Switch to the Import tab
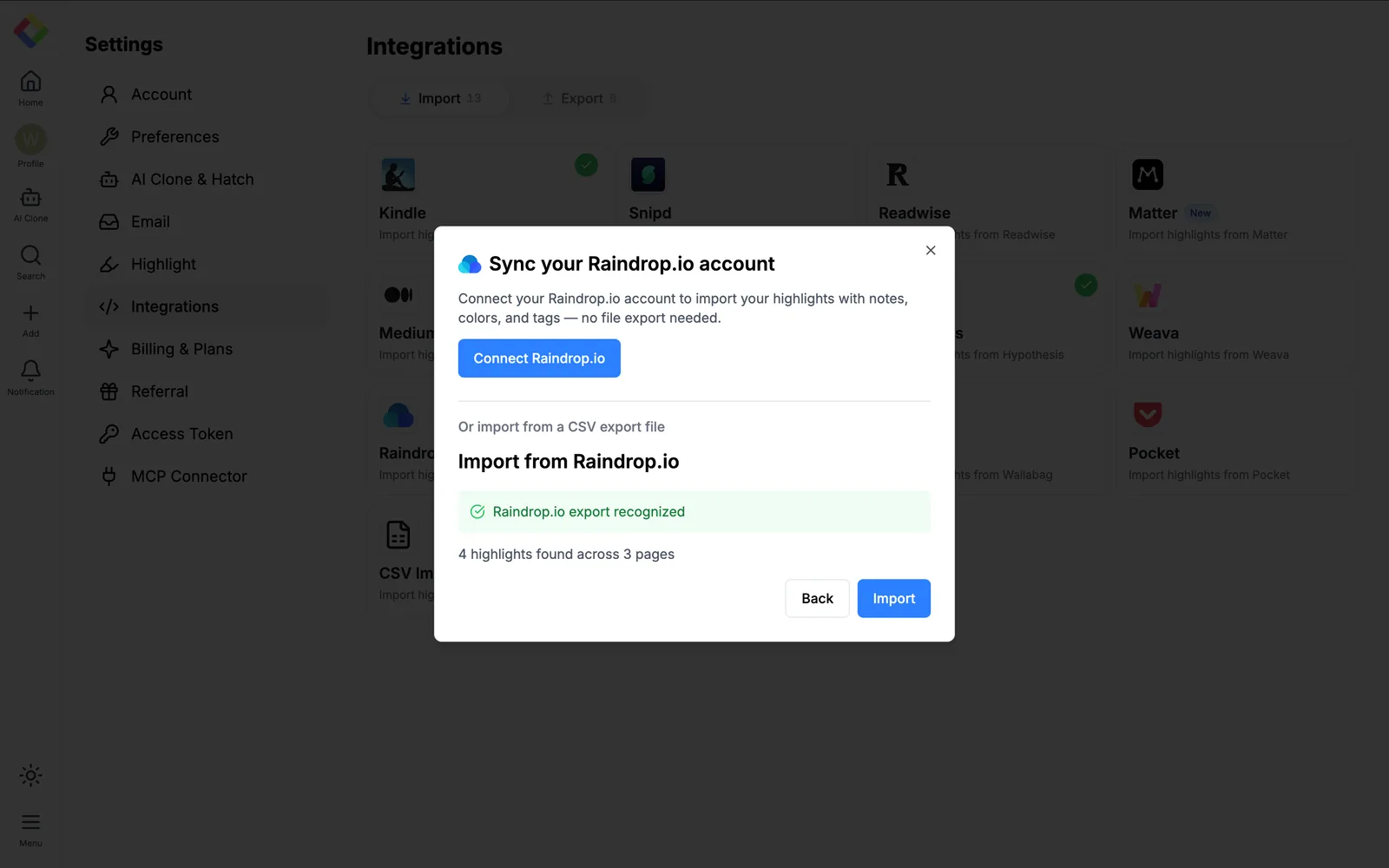 (x=440, y=99)
